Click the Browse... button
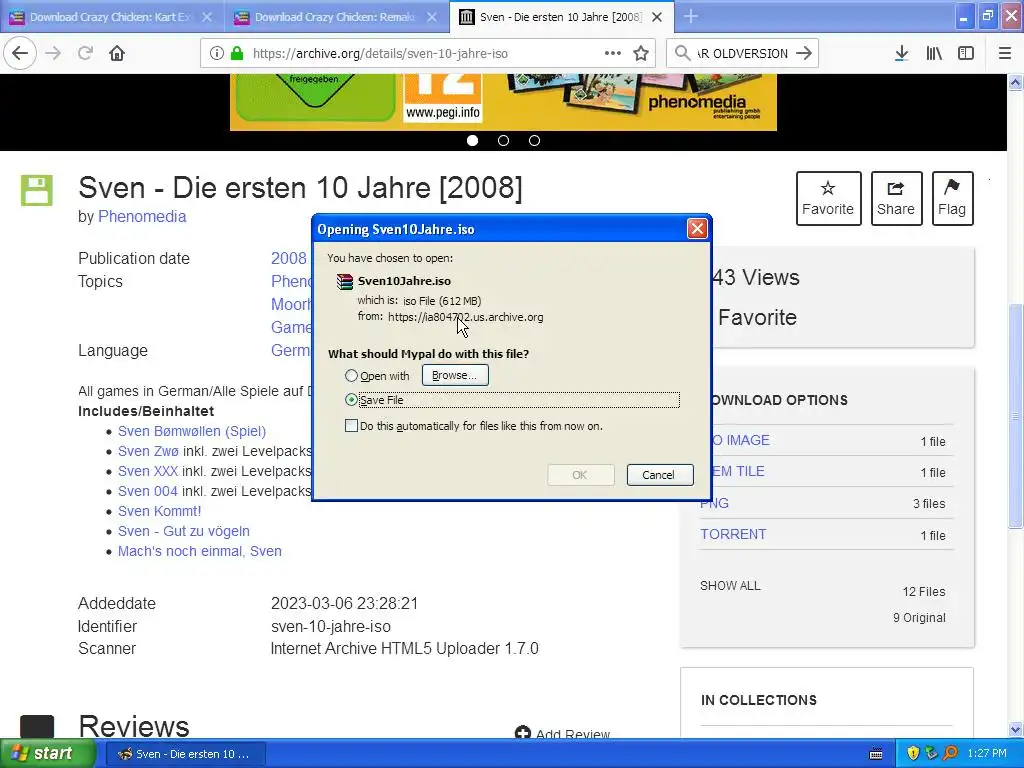 [x=455, y=376]
